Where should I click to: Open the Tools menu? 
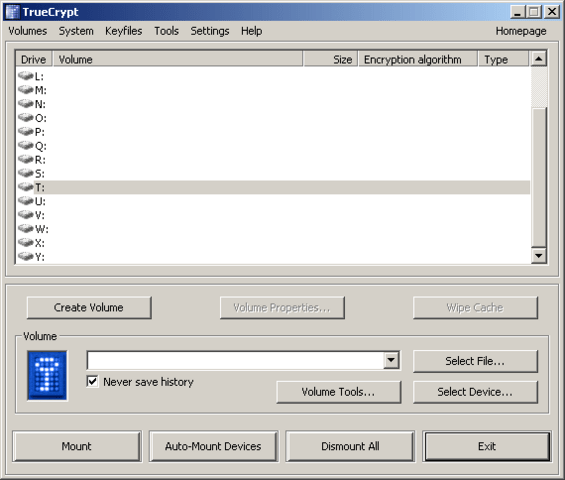[x=166, y=31]
